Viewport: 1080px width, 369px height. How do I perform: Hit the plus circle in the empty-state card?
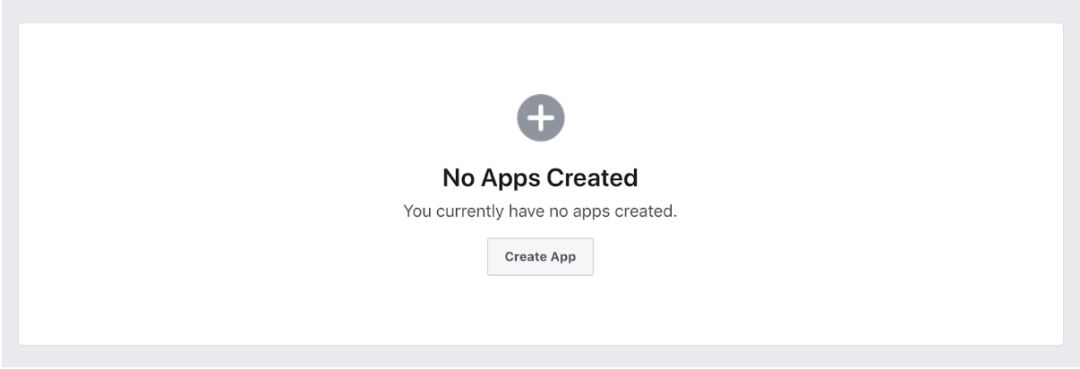541,118
